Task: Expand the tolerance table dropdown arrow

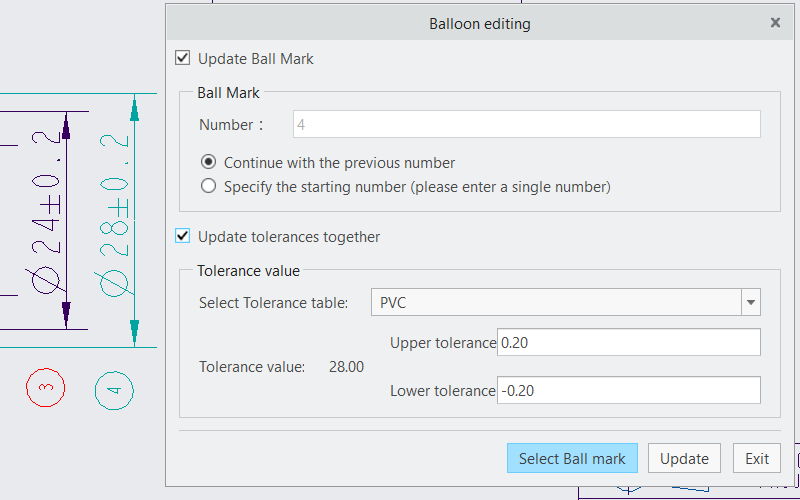Action: [750, 303]
